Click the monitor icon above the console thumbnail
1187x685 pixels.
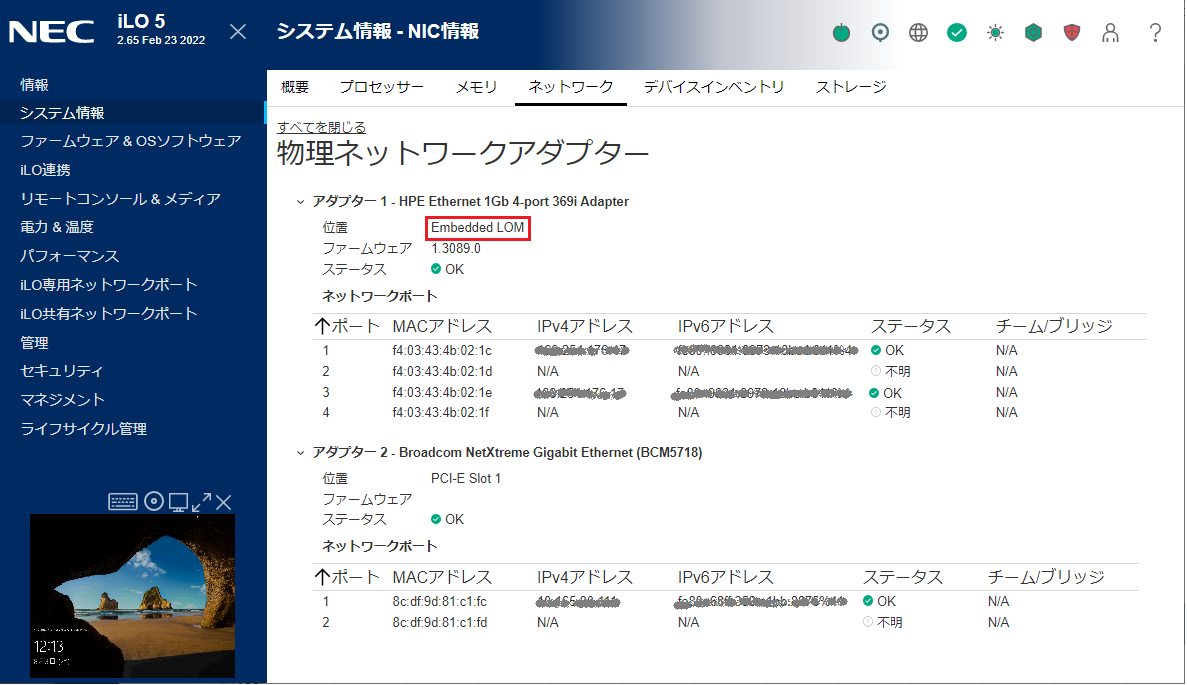179,502
